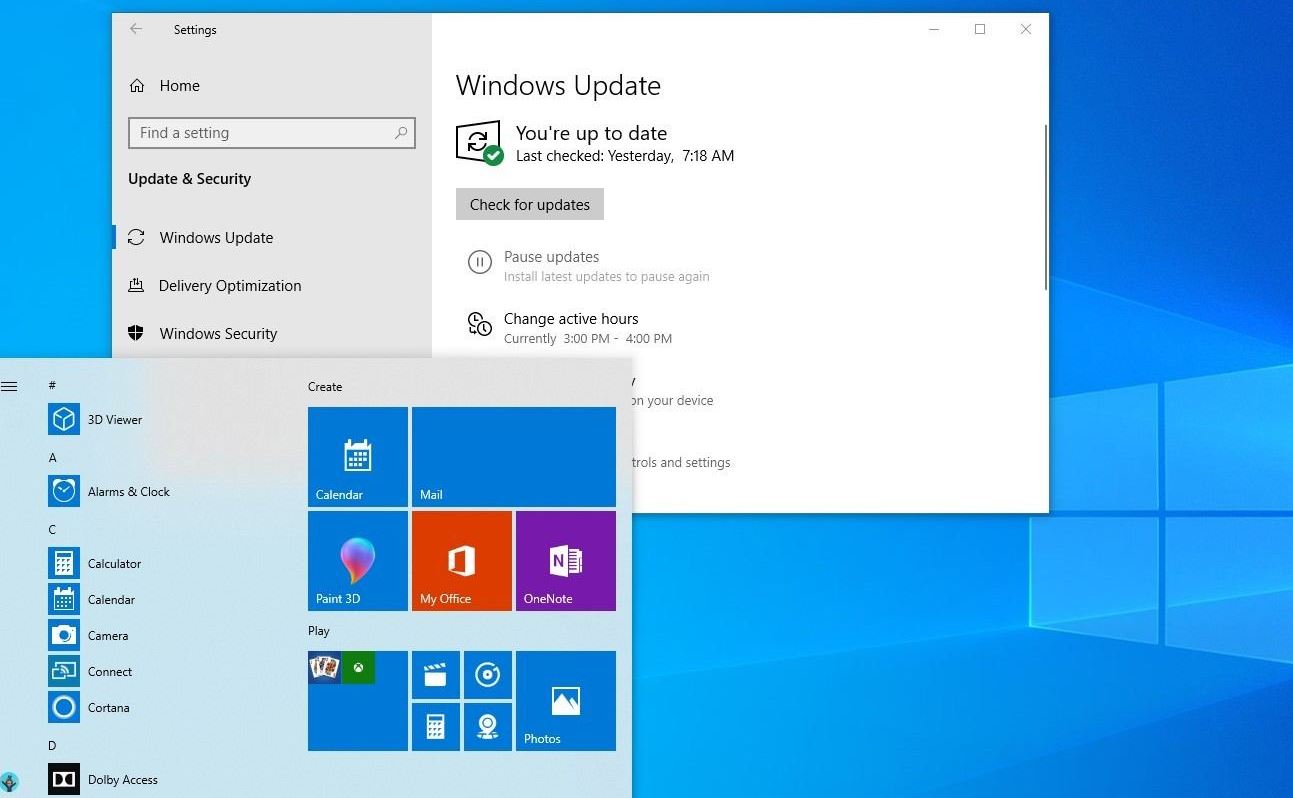Screen dimensions: 1293x798
Task: Open the Solitaire cards tile in folder
Action: 325,667
